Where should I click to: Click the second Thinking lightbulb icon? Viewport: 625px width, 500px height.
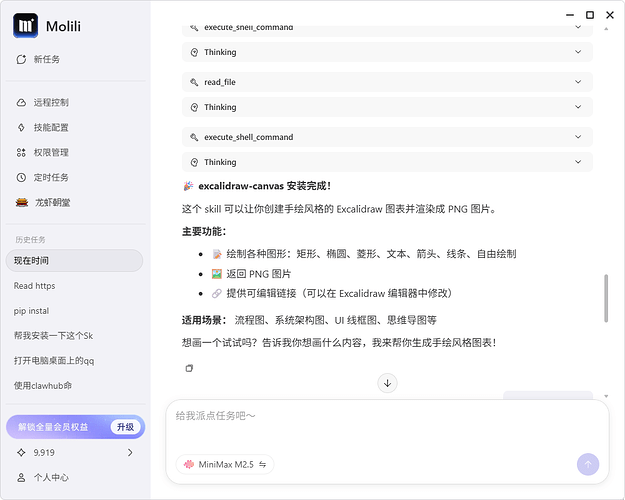click(194, 107)
